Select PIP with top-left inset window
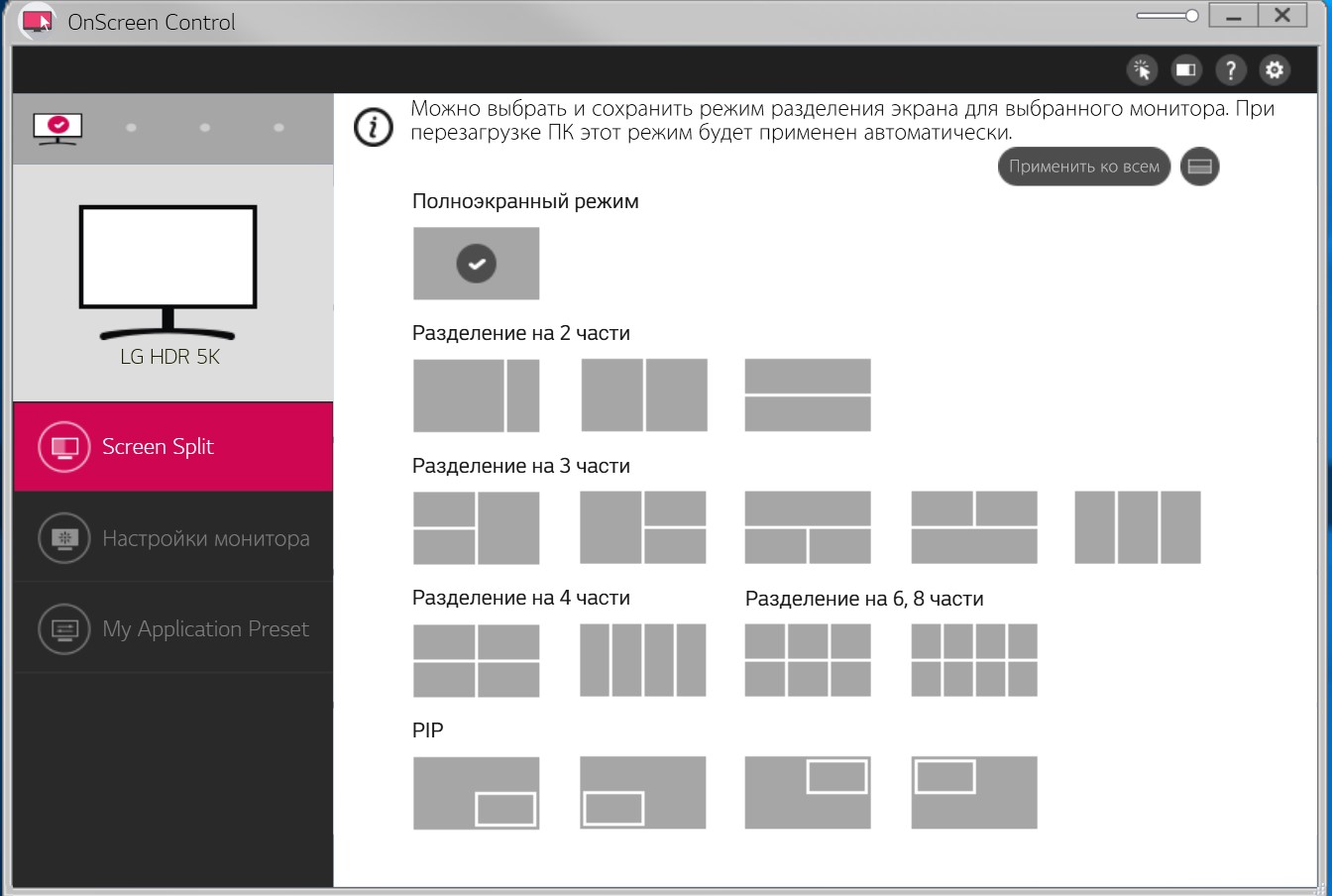 pyautogui.click(x=974, y=793)
